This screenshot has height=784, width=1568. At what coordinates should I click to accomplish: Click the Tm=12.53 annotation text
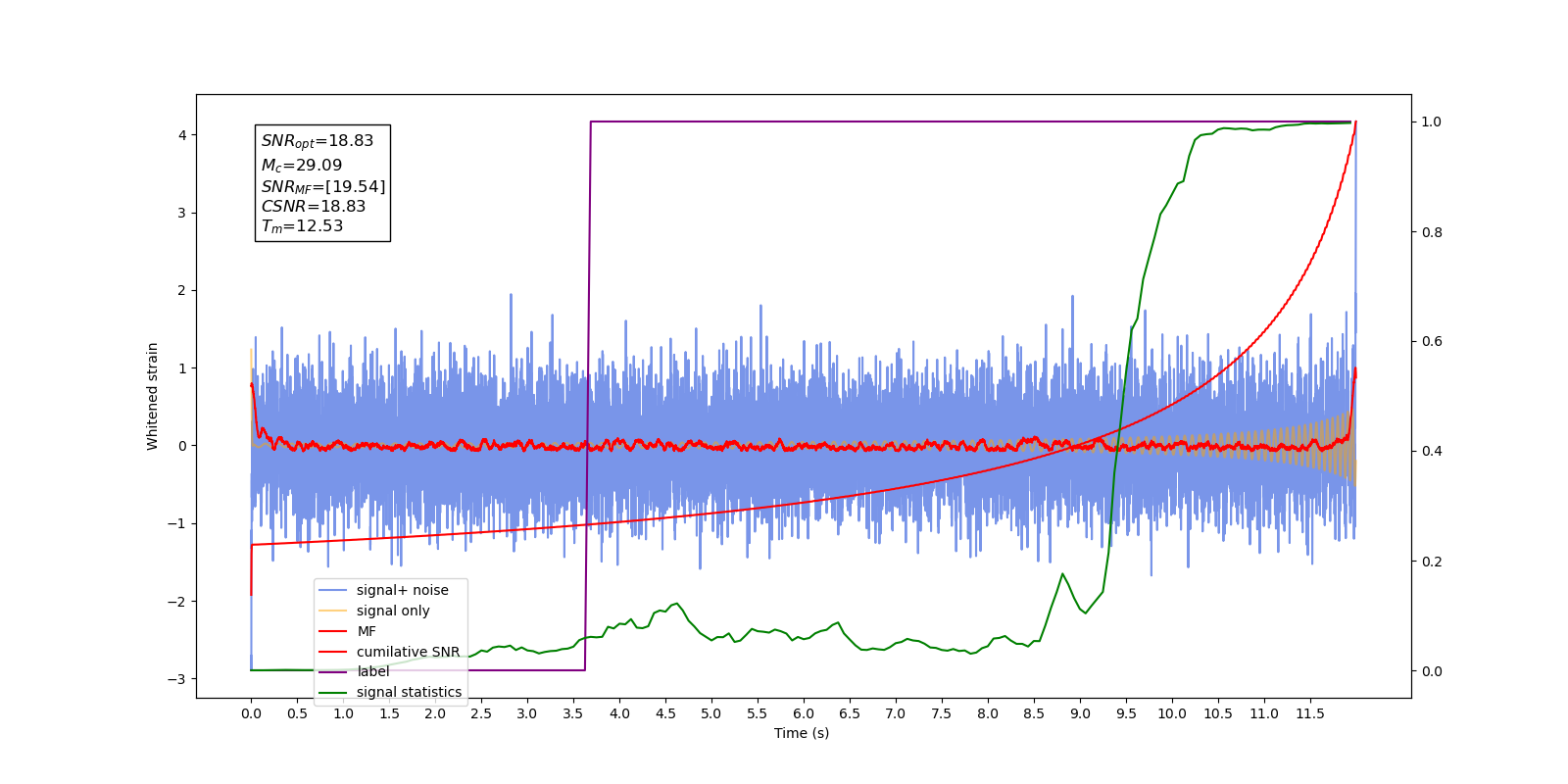click(x=302, y=226)
